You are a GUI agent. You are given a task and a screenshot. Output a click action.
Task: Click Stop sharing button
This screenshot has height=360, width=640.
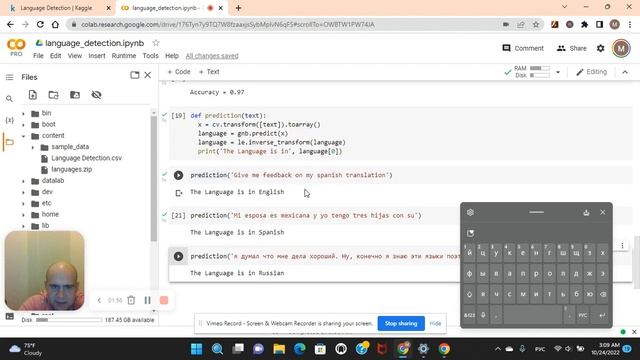(x=401, y=323)
